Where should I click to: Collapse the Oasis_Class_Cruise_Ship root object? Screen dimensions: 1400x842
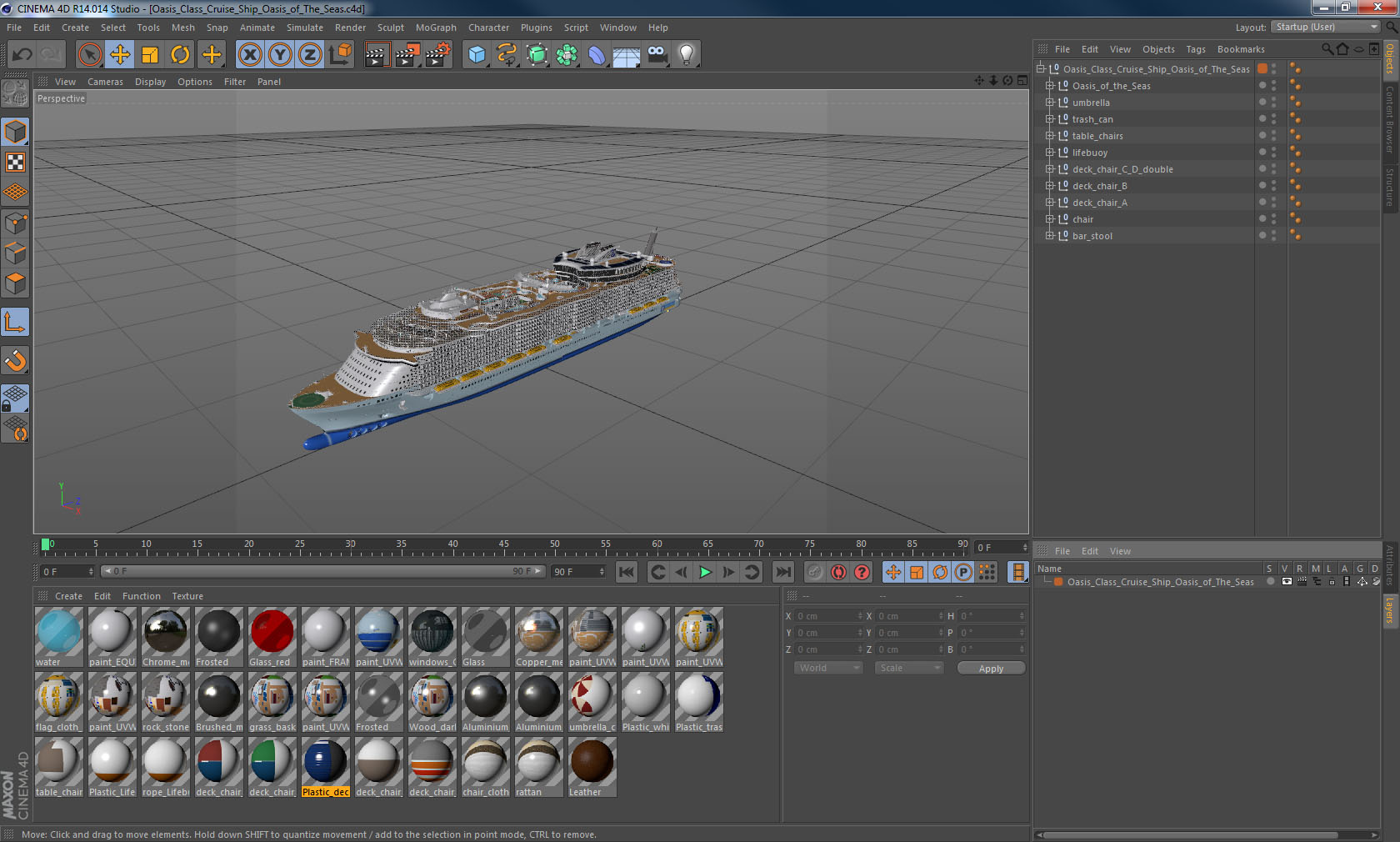tap(1041, 69)
